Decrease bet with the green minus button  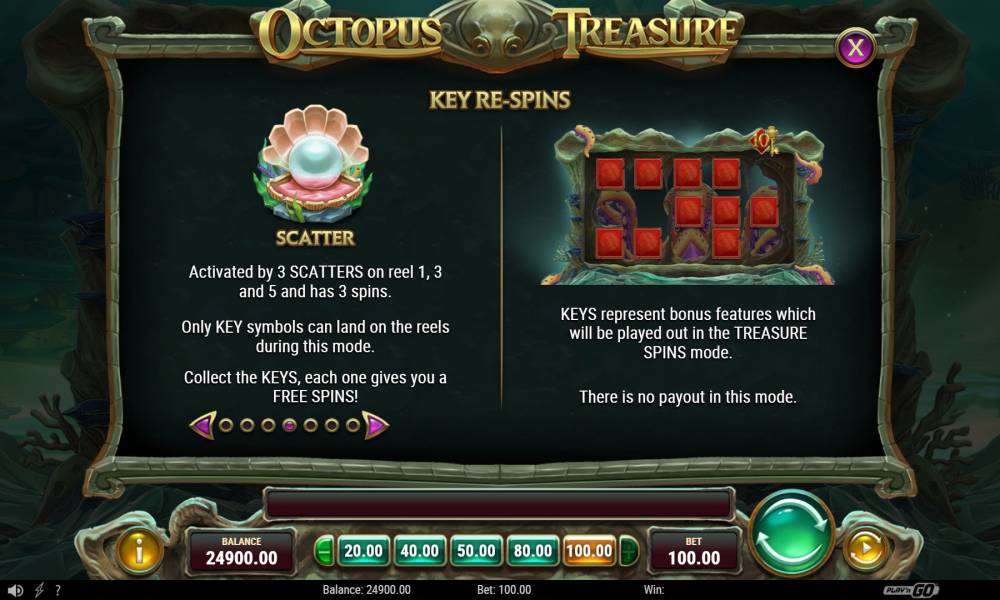click(324, 551)
